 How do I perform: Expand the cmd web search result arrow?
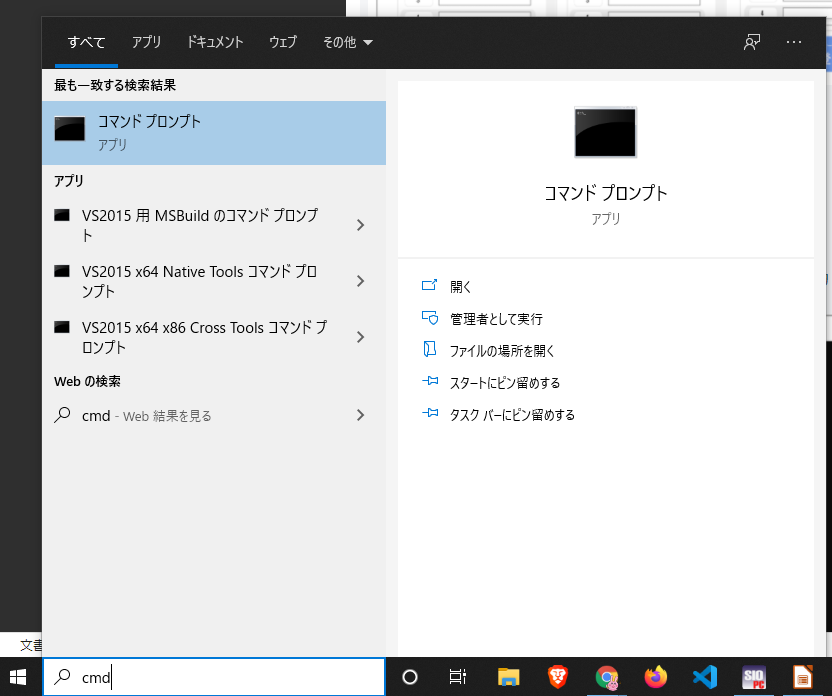(361, 415)
